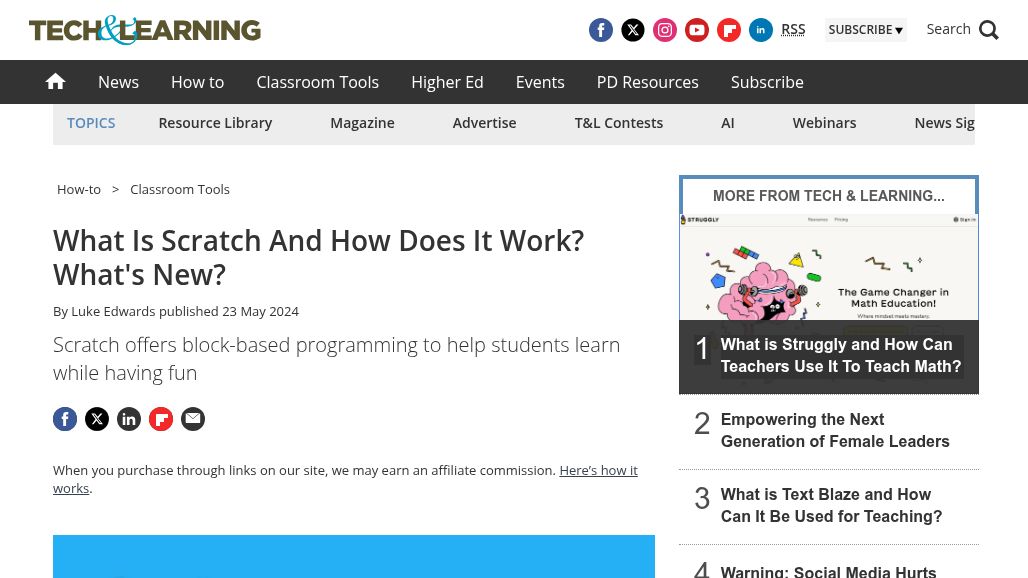Image resolution: width=1028 pixels, height=578 pixels.
Task: Select the AI topic in TOPICS bar
Action: point(728,122)
